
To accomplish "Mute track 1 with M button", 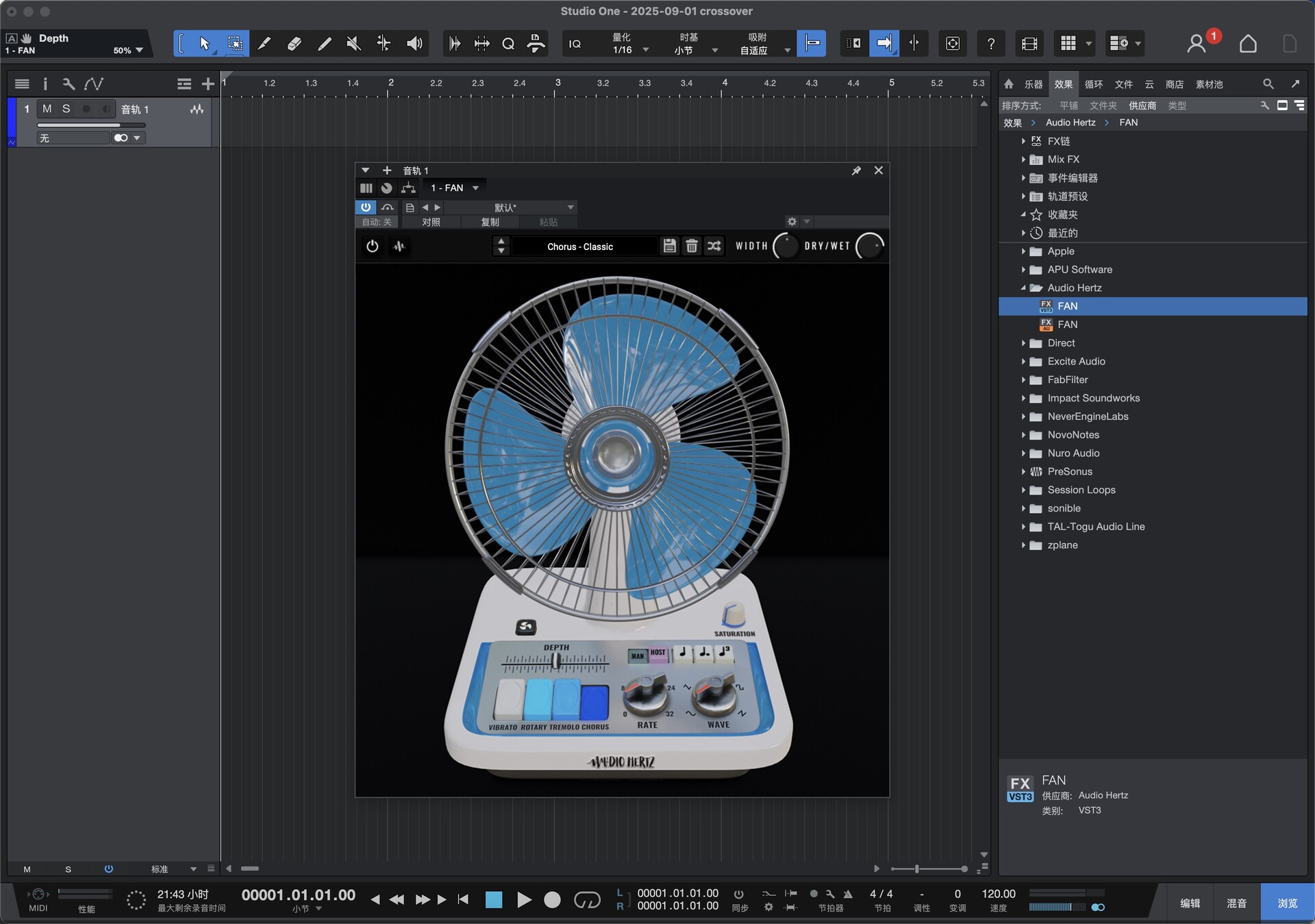I will tap(47, 109).
